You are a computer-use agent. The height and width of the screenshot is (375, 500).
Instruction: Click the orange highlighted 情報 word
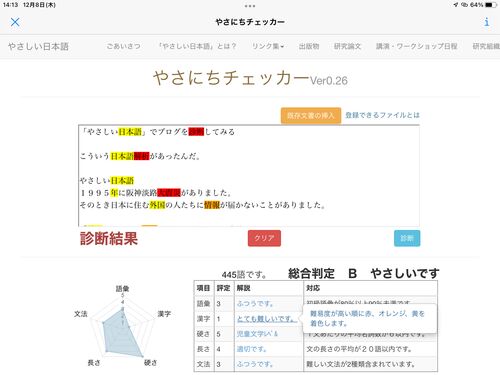click(x=212, y=205)
